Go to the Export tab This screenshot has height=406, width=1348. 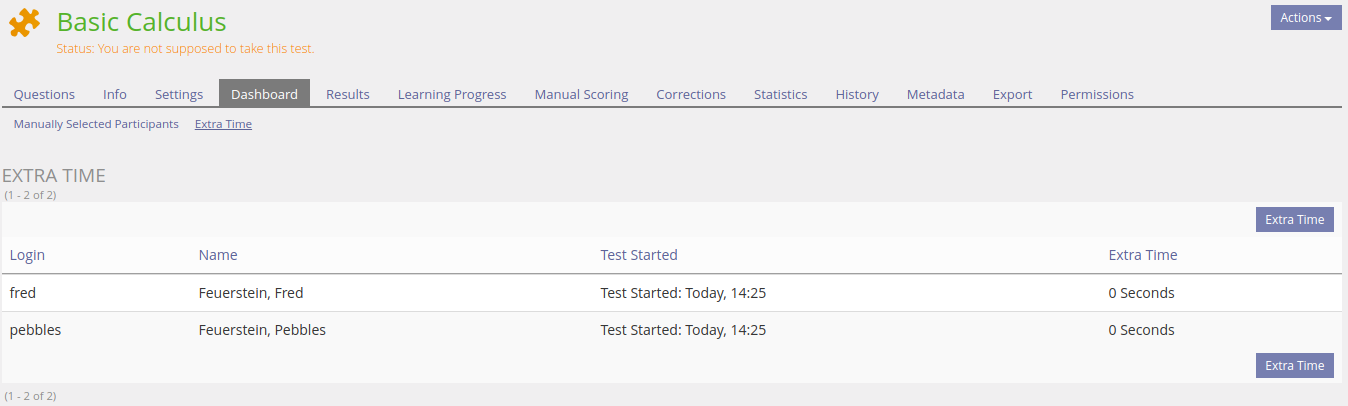(1012, 94)
